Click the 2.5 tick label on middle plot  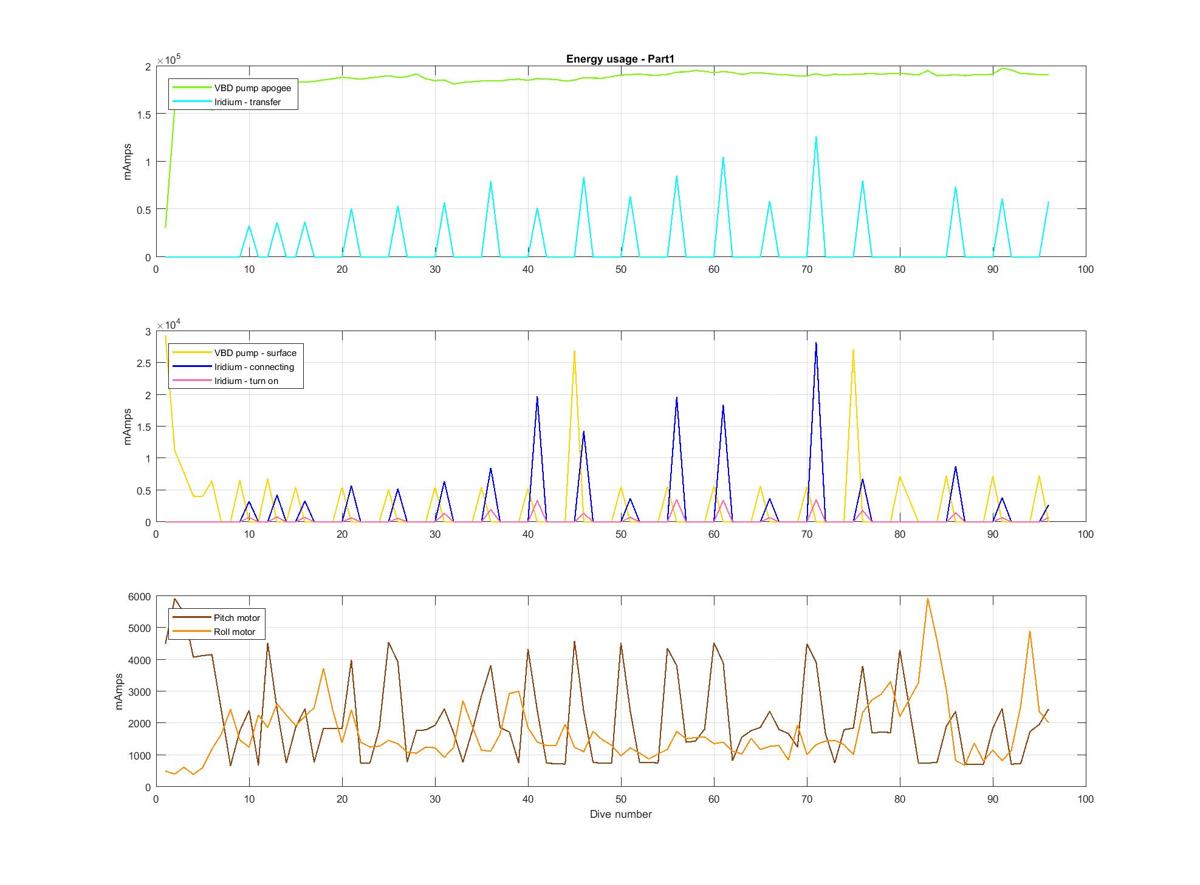tap(143, 363)
